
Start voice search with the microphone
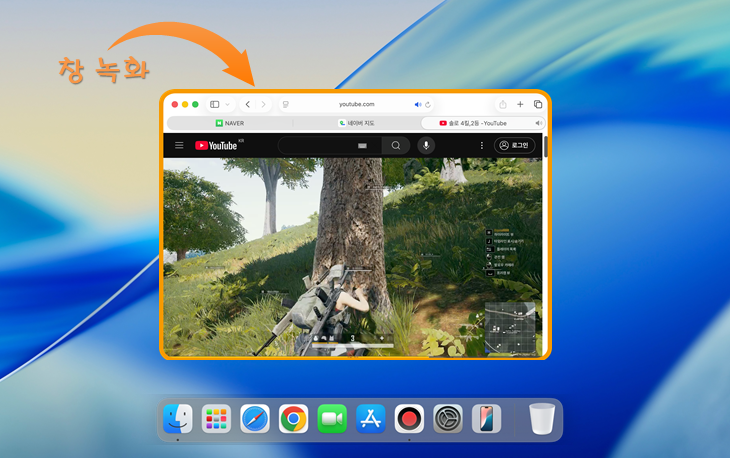tap(426, 145)
